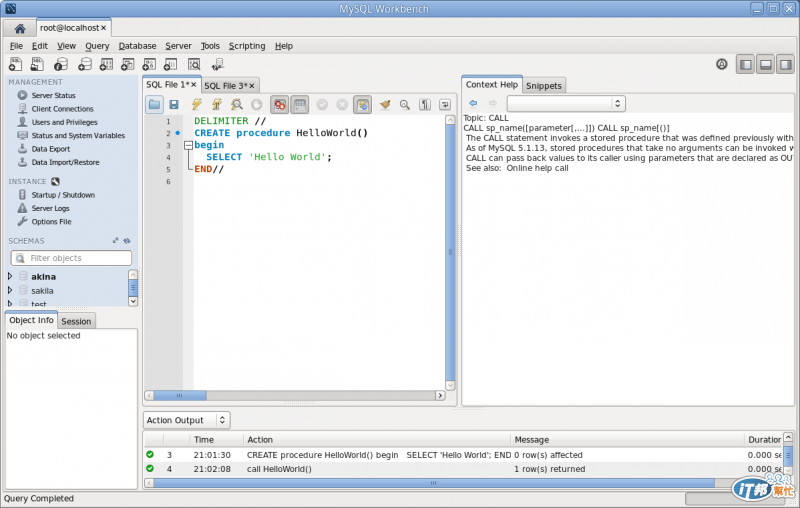This screenshot has width=800, height=508.
Task: Click the create new function icon
Action: (x=170, y=64)
